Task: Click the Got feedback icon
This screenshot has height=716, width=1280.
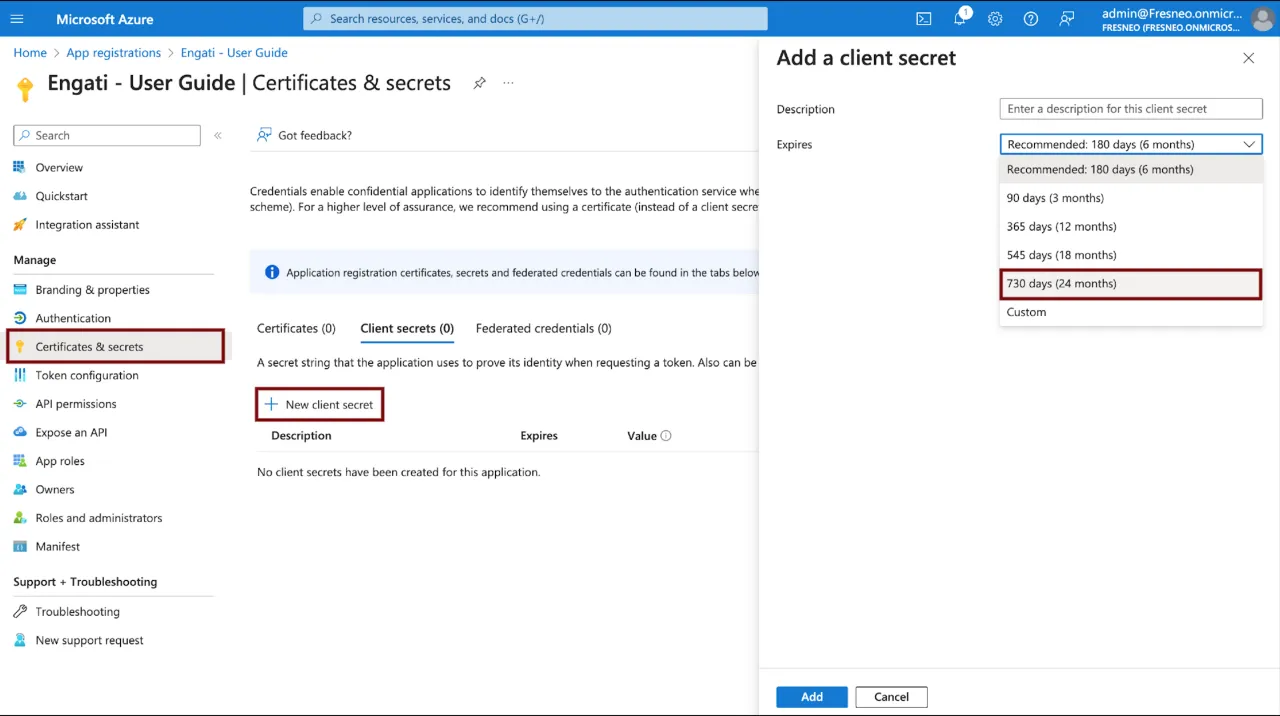Action: [x=264, y=135]
